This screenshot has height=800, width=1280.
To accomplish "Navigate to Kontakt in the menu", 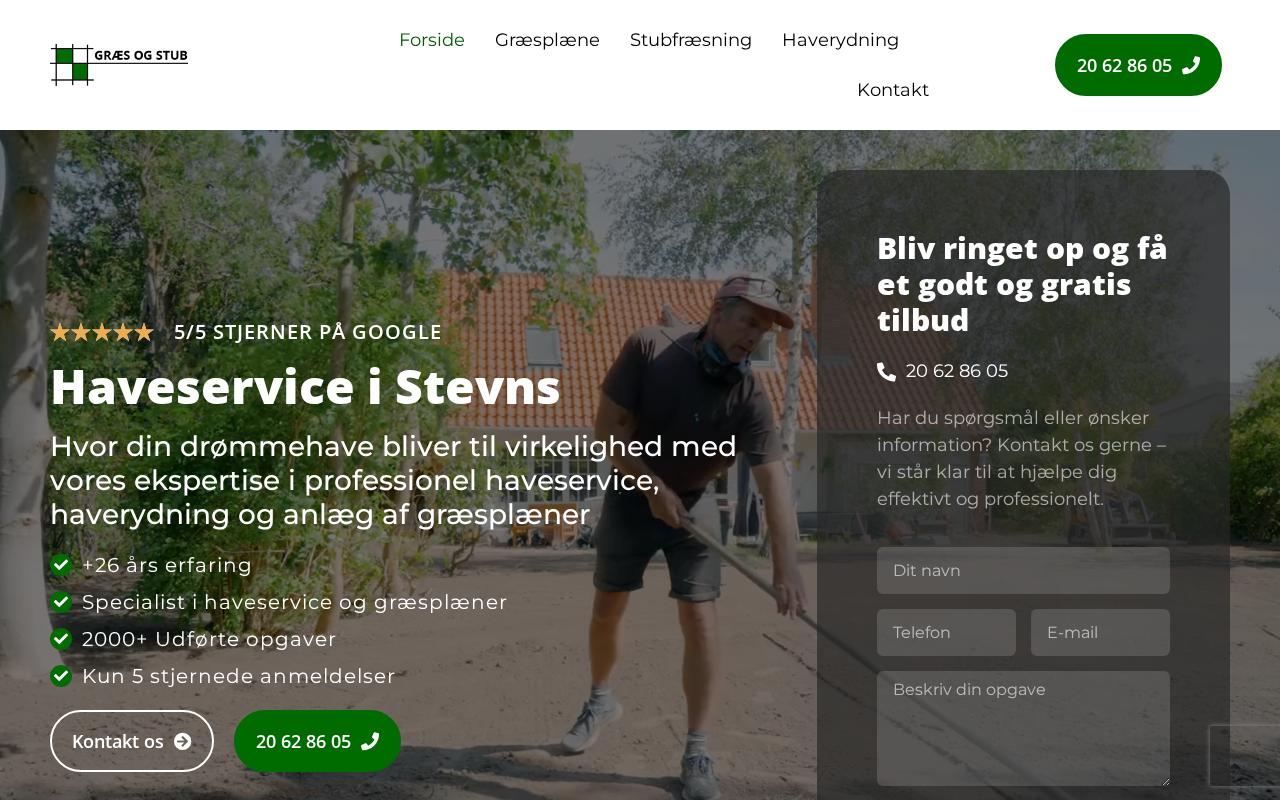I will click(893, 90).
